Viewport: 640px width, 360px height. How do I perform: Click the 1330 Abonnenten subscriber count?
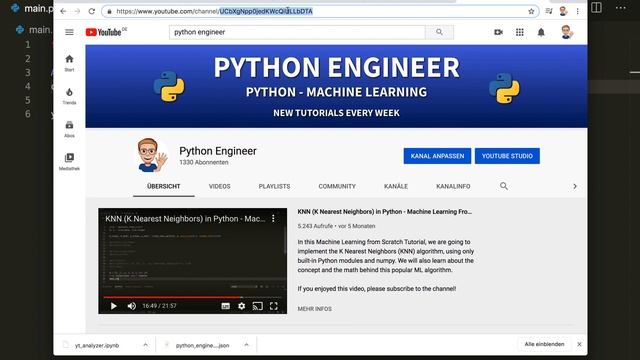pyautogui.click(x=204, y=162)
